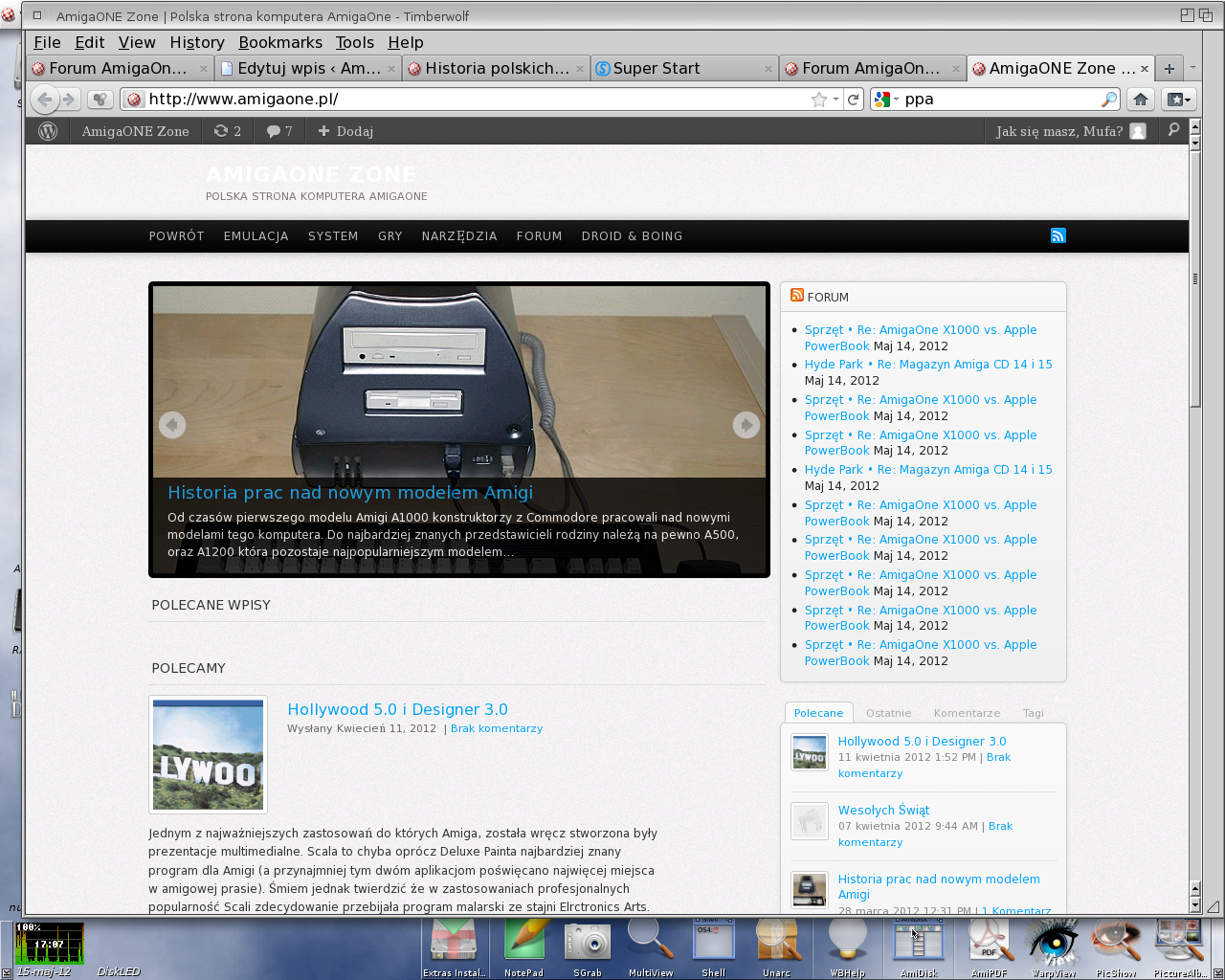Viewport: 1225px width, 980px height.
Task: Launch Unarc from the dock
Action: (x=776, y=947)
